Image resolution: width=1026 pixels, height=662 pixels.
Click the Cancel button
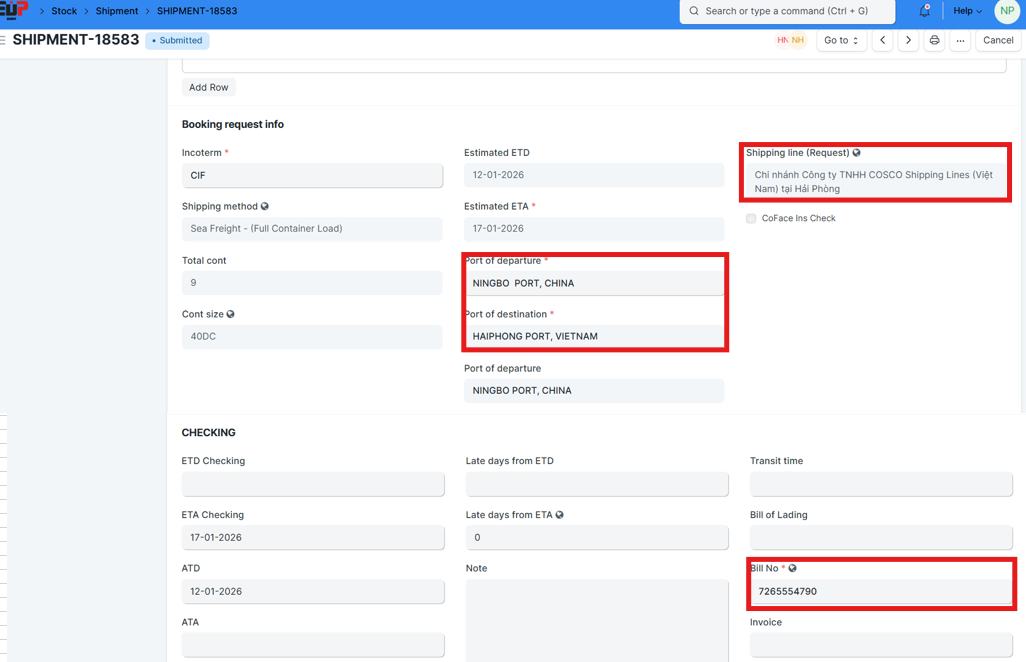tap(997, 41)
